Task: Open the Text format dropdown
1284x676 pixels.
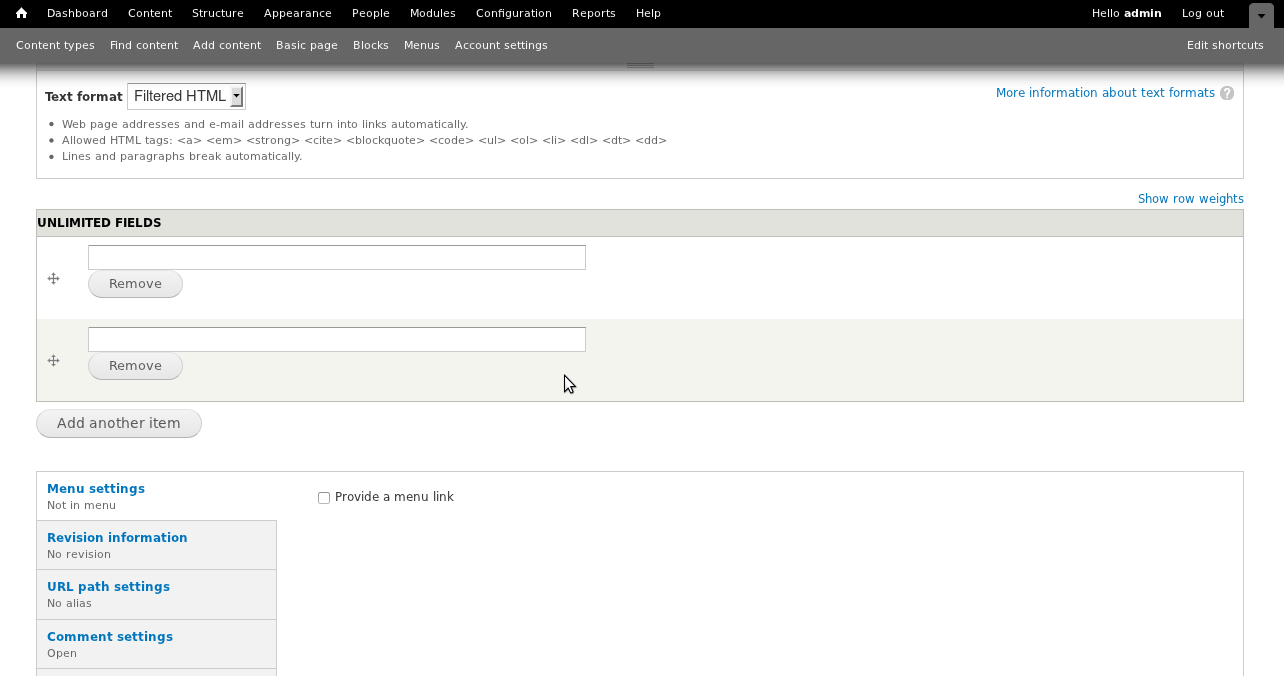Action: point(186,96)
